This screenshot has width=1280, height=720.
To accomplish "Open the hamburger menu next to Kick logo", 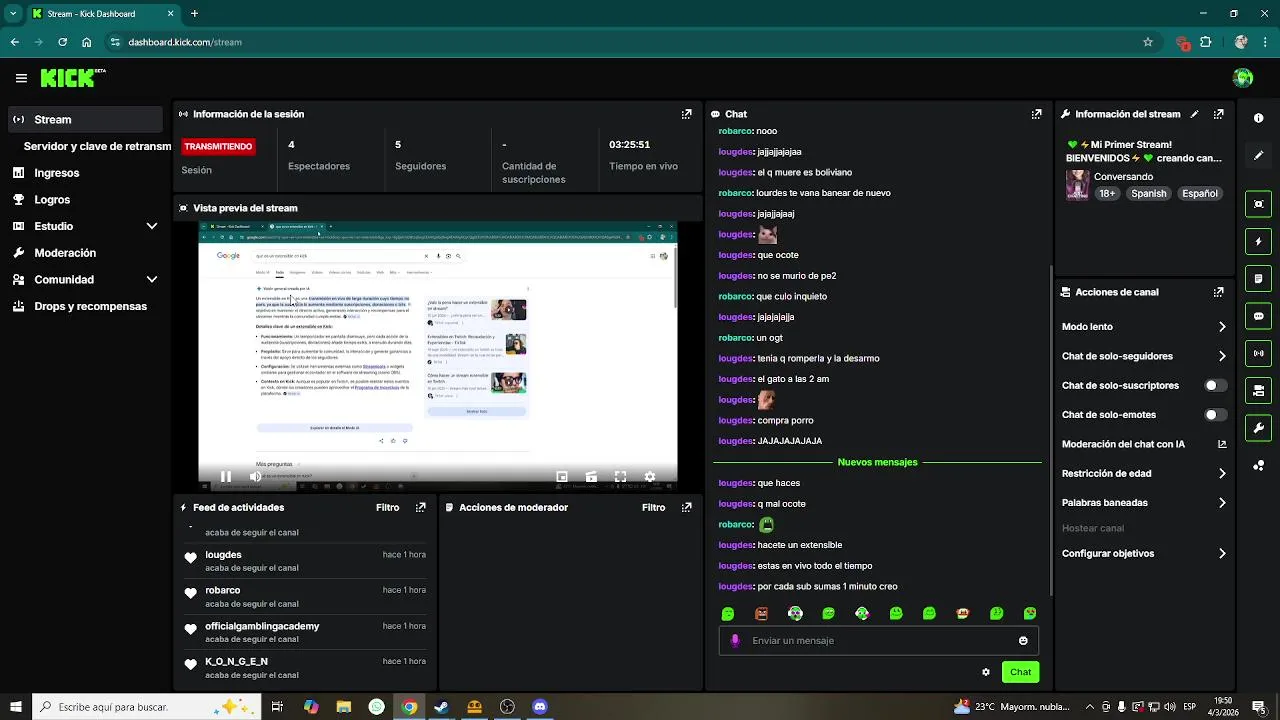I will (21, 78).
